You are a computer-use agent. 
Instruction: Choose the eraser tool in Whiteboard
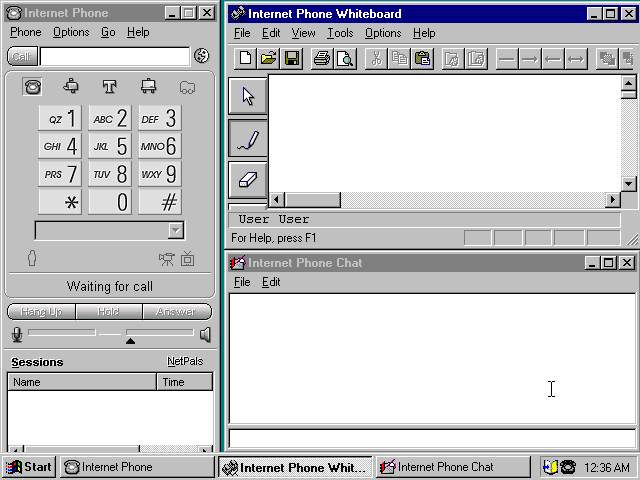pos(248,180)
